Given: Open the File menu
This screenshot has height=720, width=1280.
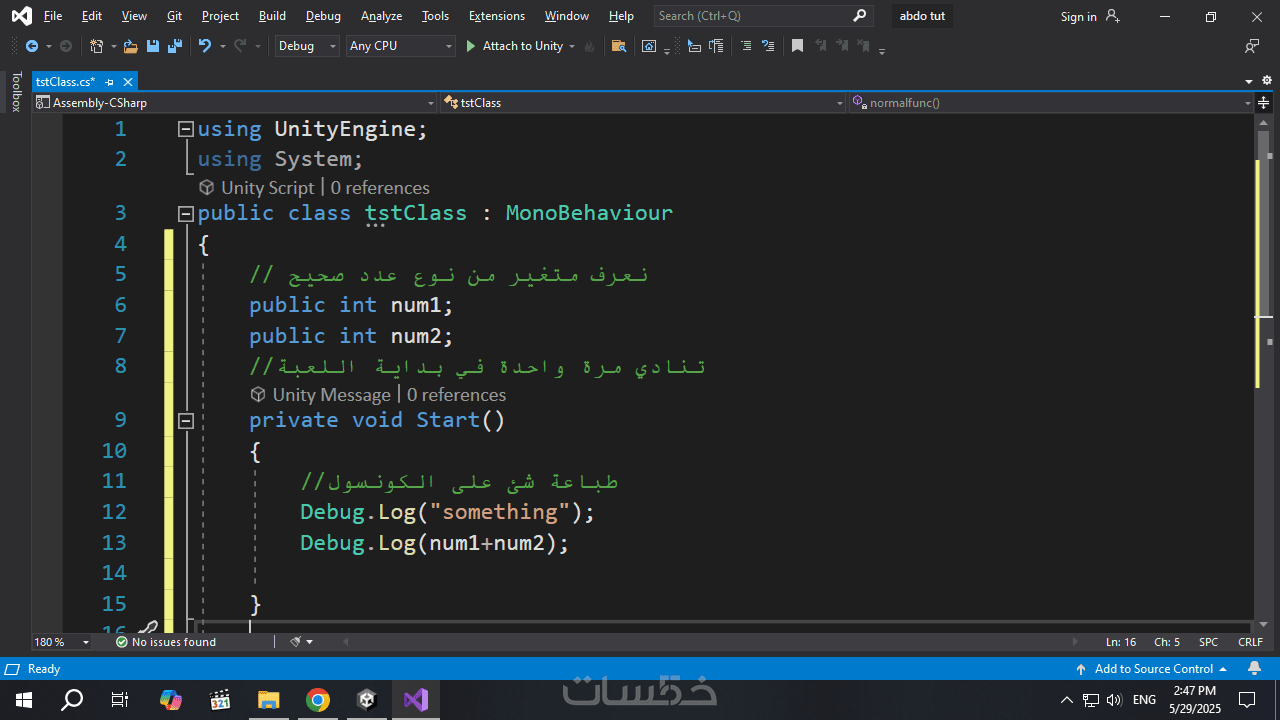Looking at the screenshot, I should coord(53,16).
